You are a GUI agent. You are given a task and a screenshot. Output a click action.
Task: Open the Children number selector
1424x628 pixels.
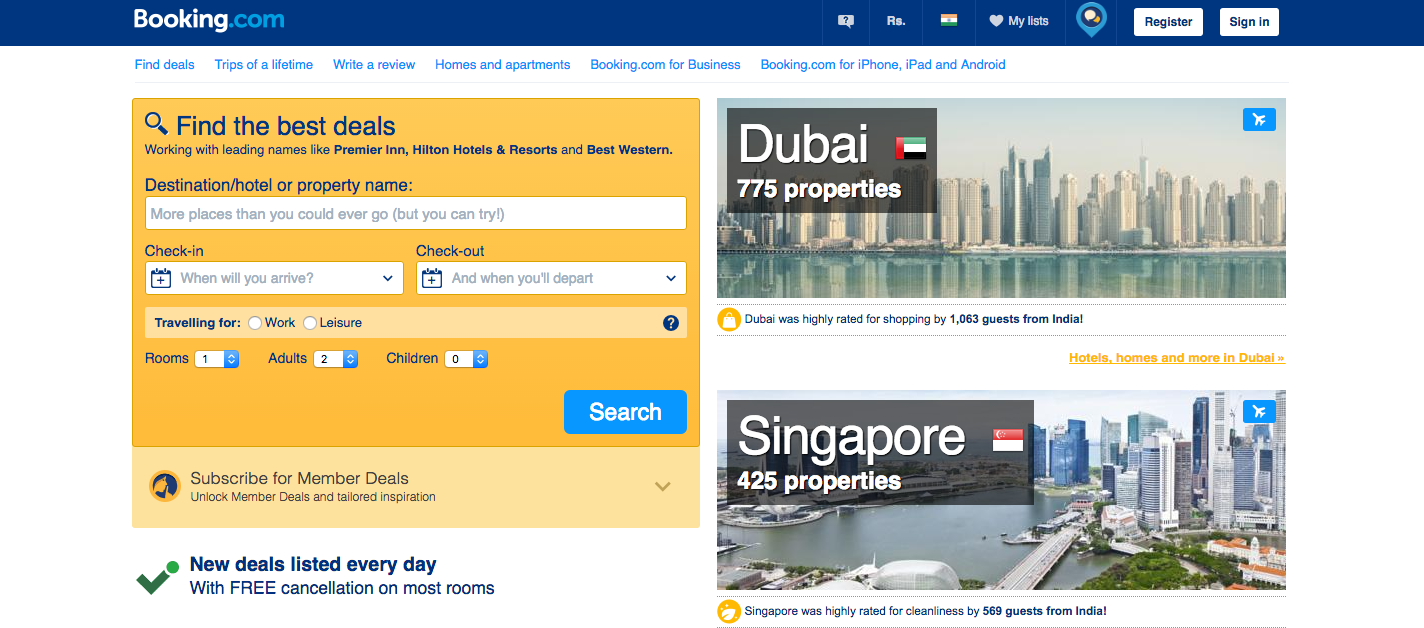click(466, 359)
